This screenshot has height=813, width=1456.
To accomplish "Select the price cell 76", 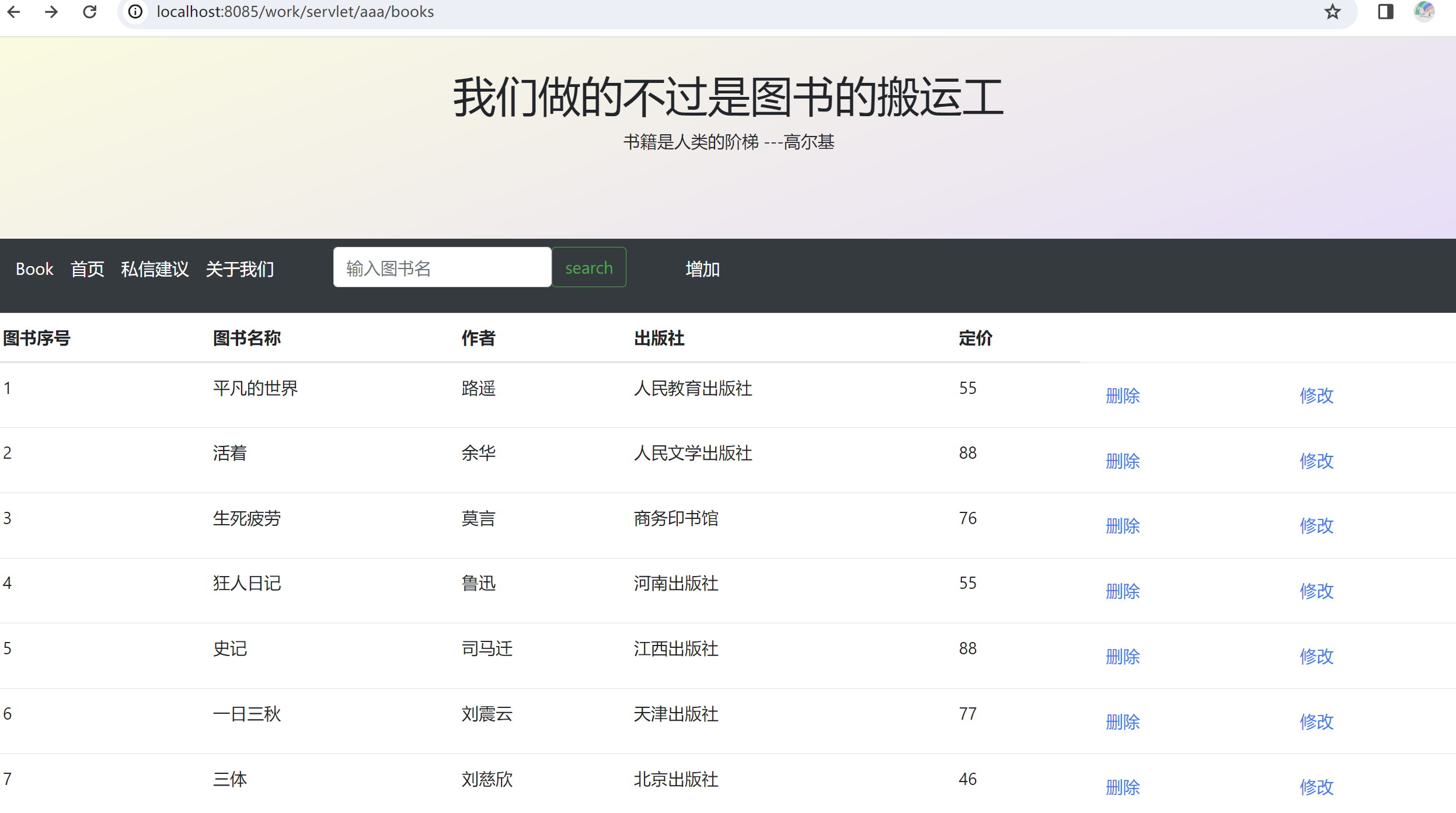I will (967, 518).
